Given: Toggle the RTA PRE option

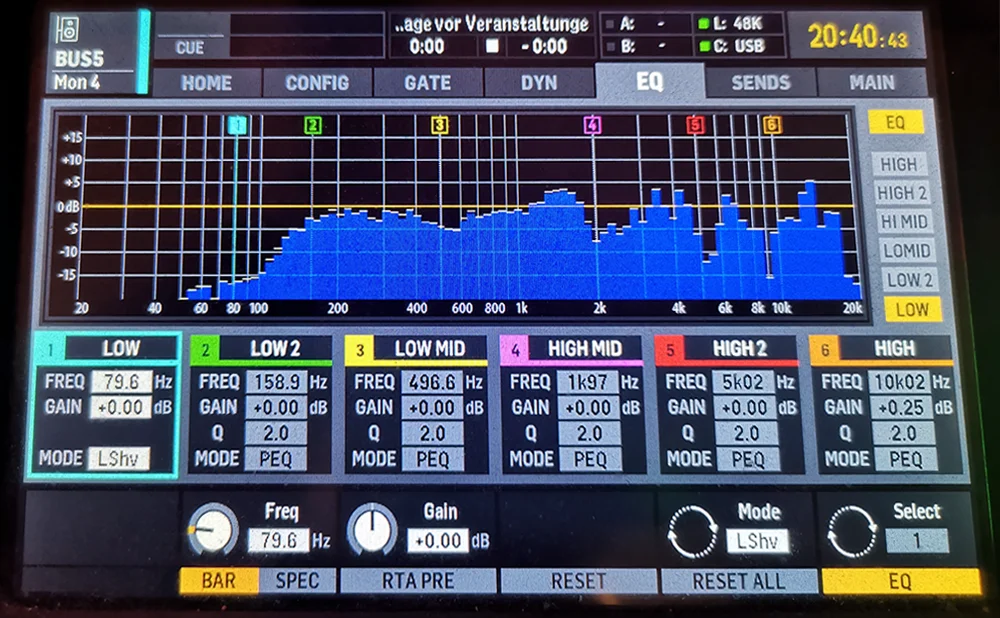Looking at the screenshot, I should tap(418, 580).
